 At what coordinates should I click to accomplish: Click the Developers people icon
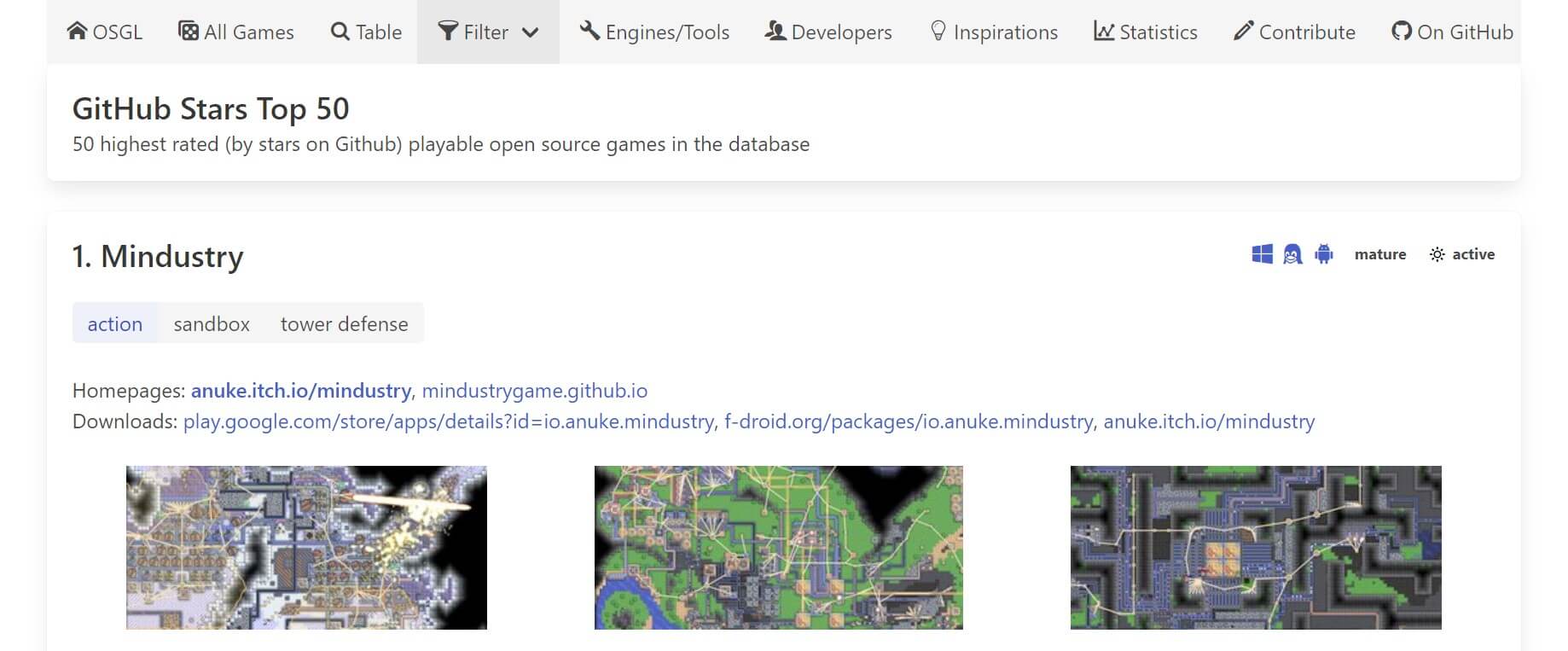point(775,32)
